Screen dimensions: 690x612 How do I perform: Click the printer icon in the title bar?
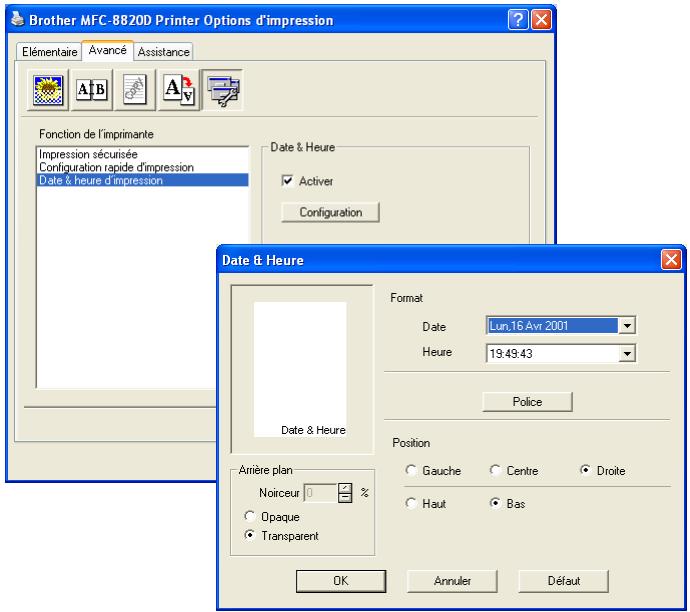(17, 19)
